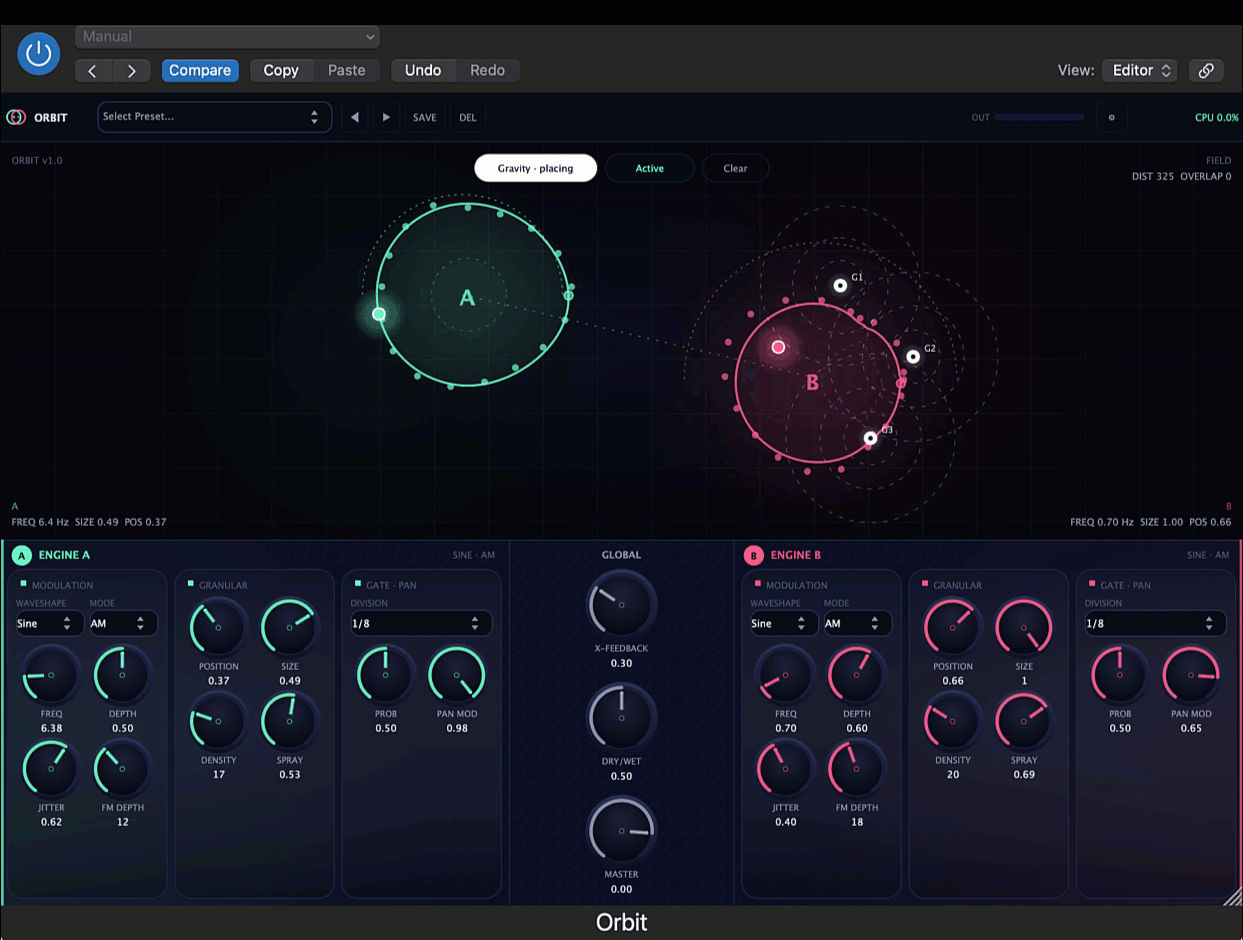Click the Undo button

[423, 70]
